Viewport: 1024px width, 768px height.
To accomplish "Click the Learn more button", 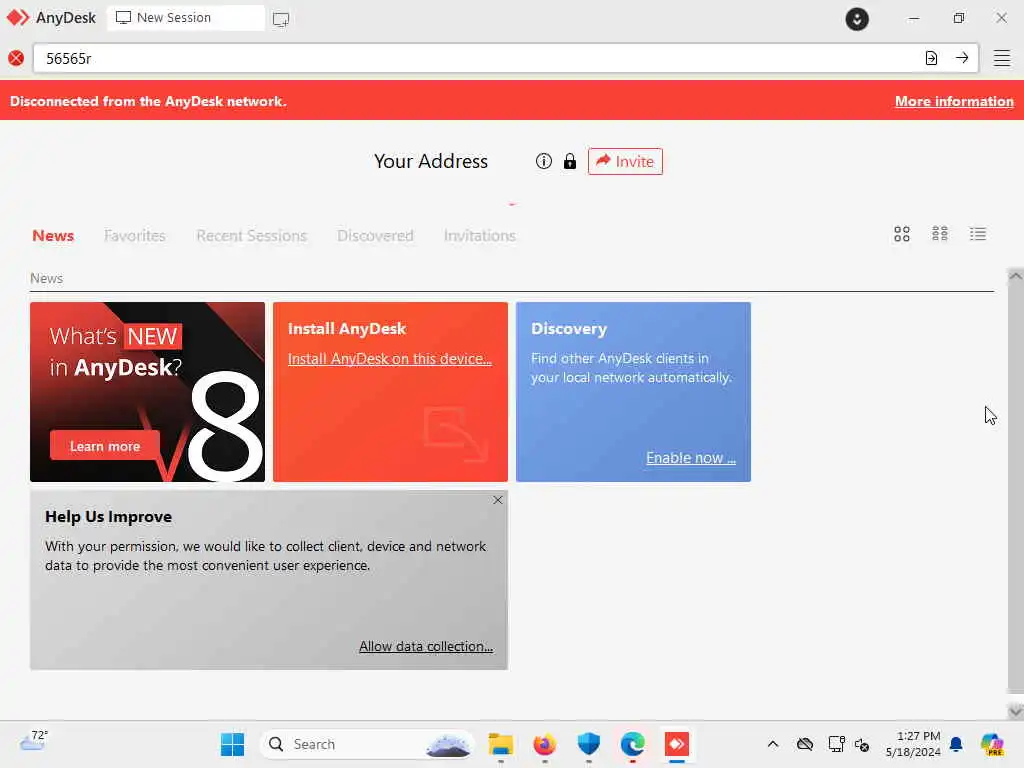I will (x=104, y=446).
